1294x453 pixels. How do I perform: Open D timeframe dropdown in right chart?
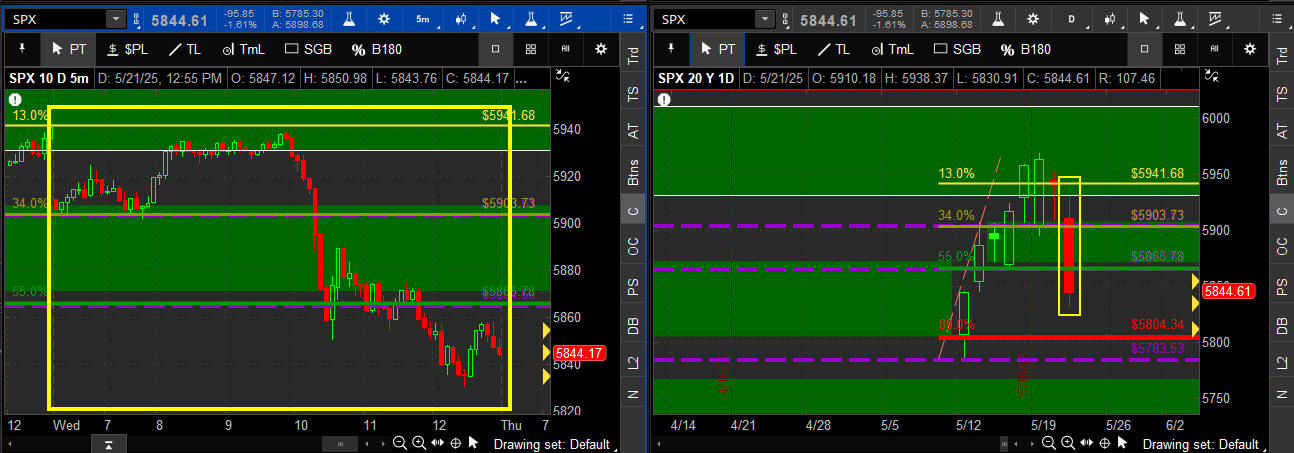coord(1071,19)
